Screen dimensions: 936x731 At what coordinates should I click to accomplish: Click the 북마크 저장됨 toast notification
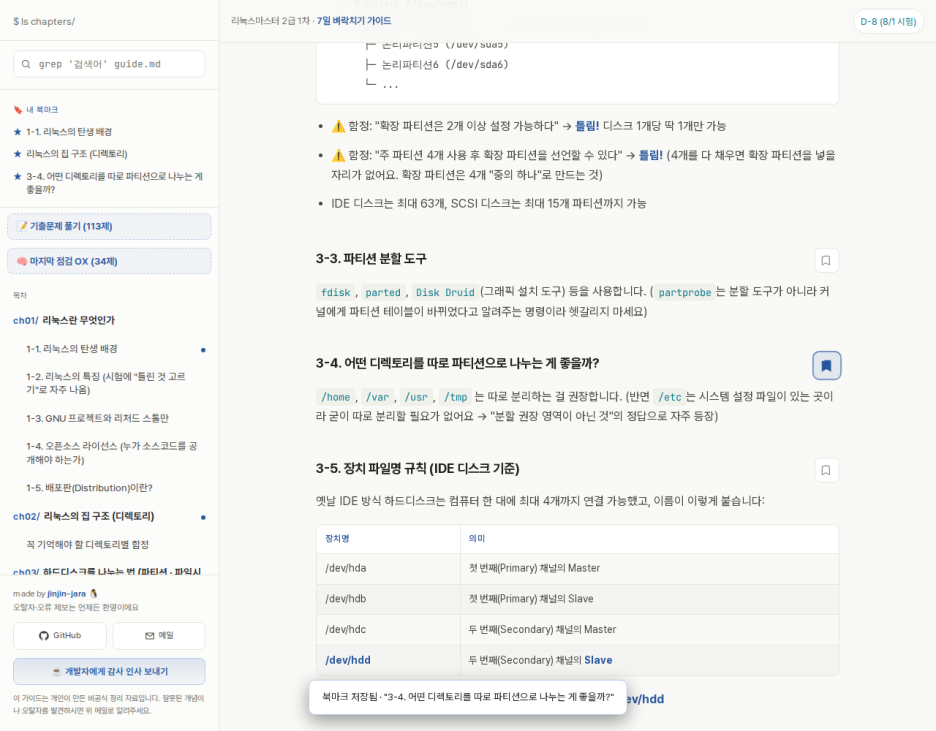point(467,696)
